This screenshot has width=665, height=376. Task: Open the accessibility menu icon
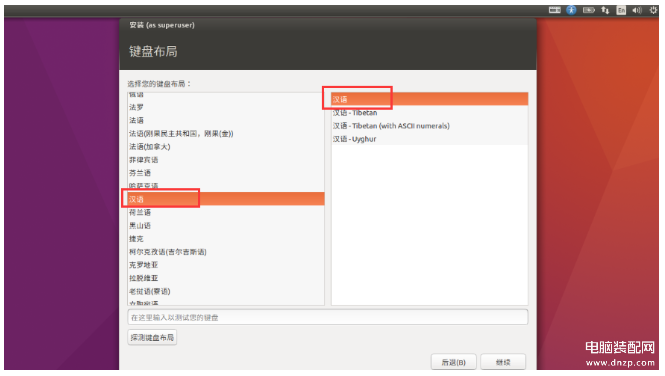571,10
